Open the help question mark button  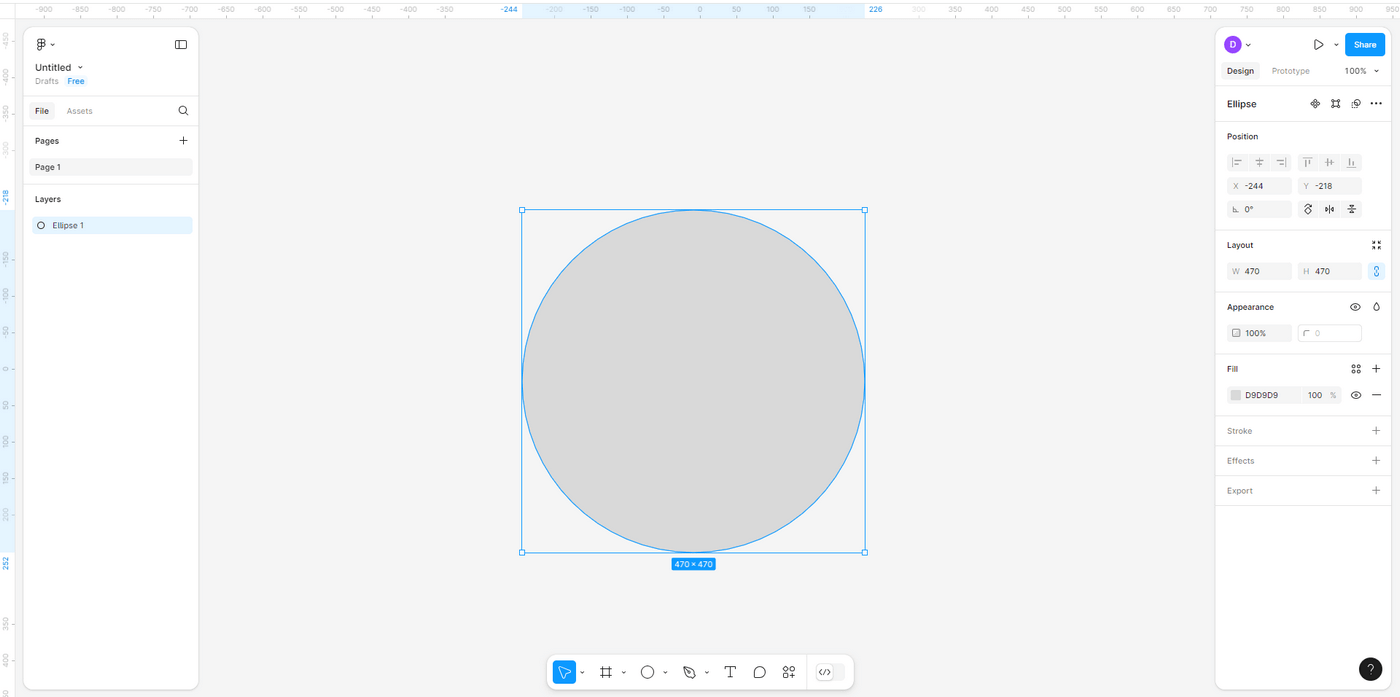click(x=1370, y=669)
